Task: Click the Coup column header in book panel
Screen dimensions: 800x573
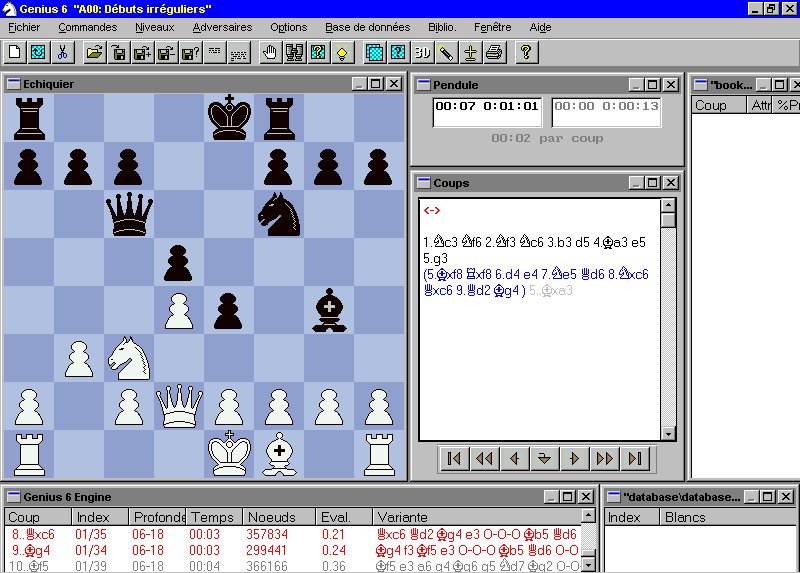Action: (x=719, y=105)
